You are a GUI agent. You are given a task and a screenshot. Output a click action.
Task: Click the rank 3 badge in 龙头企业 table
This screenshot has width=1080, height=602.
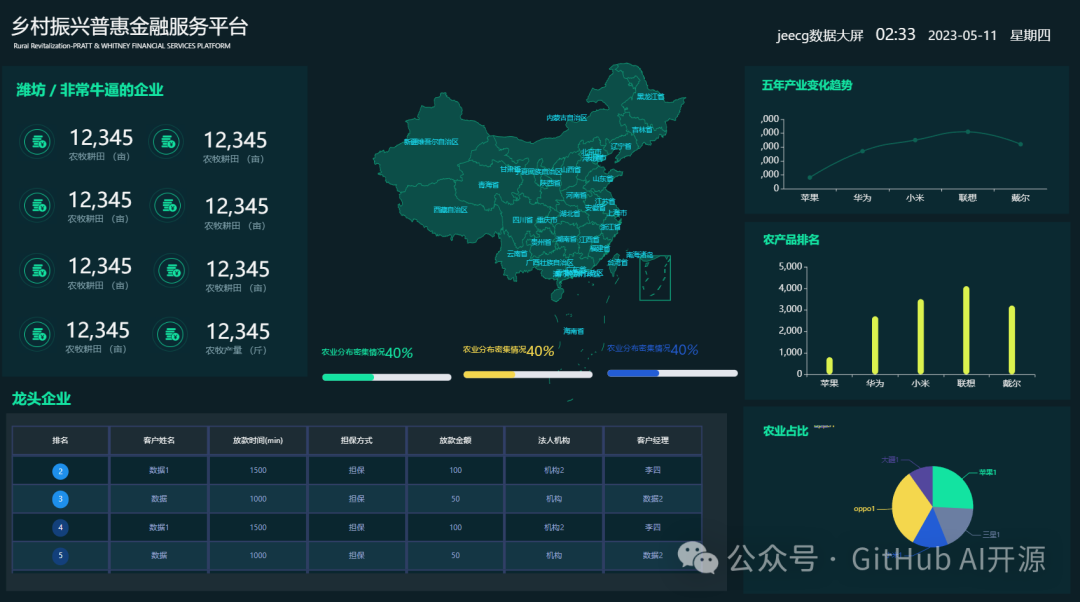tap(61, 499)
